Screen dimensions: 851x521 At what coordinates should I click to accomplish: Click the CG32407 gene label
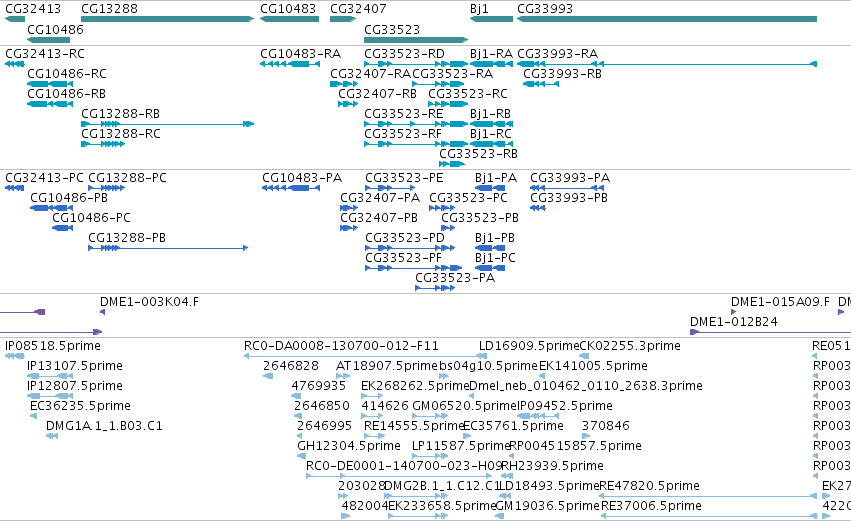click(x=358, y=9)
